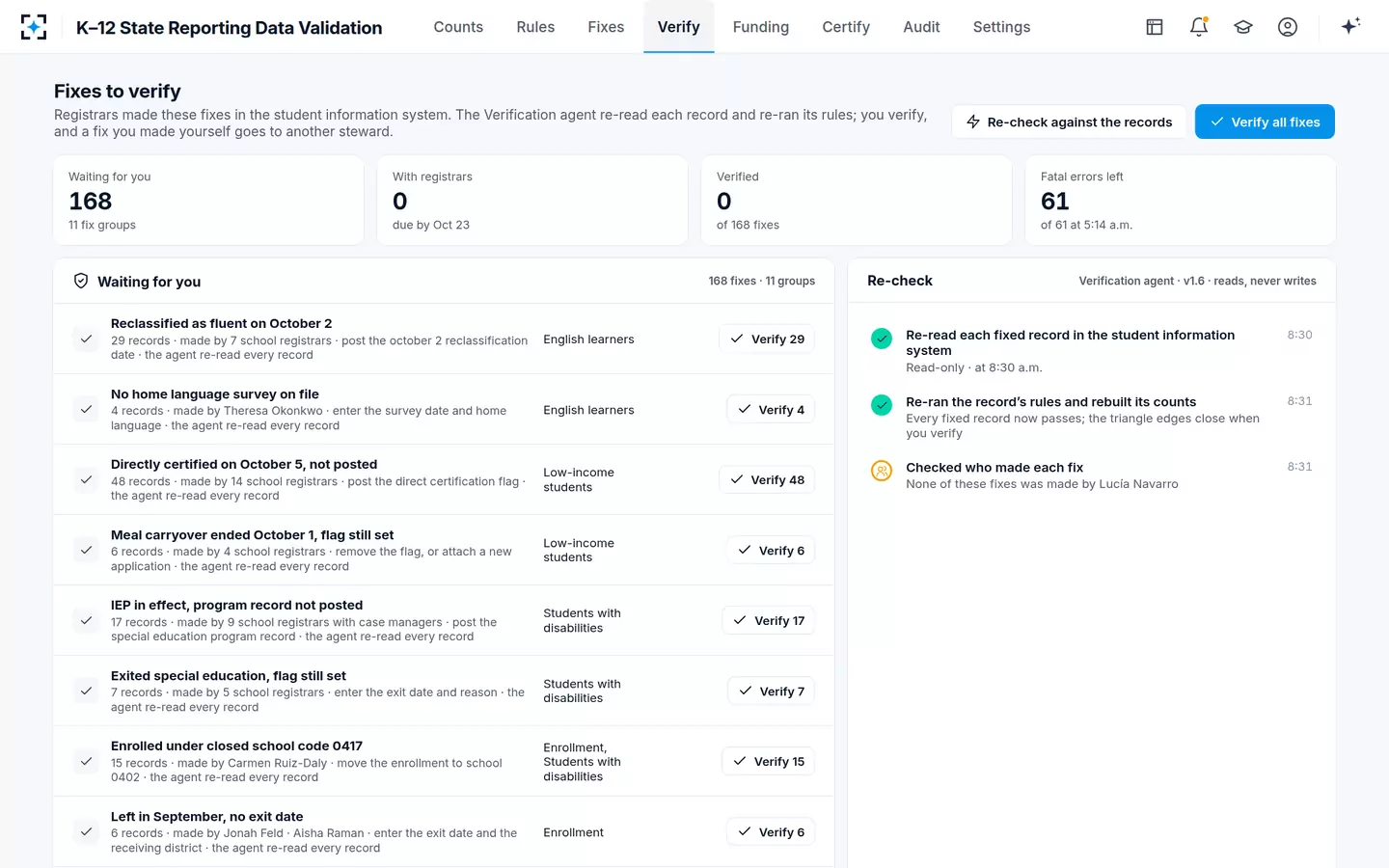The width and height of the screenshot is (1389, 868).
Task: Click the green check beside 'Re-read each fixed record'
Action: (x=882, y=339)
